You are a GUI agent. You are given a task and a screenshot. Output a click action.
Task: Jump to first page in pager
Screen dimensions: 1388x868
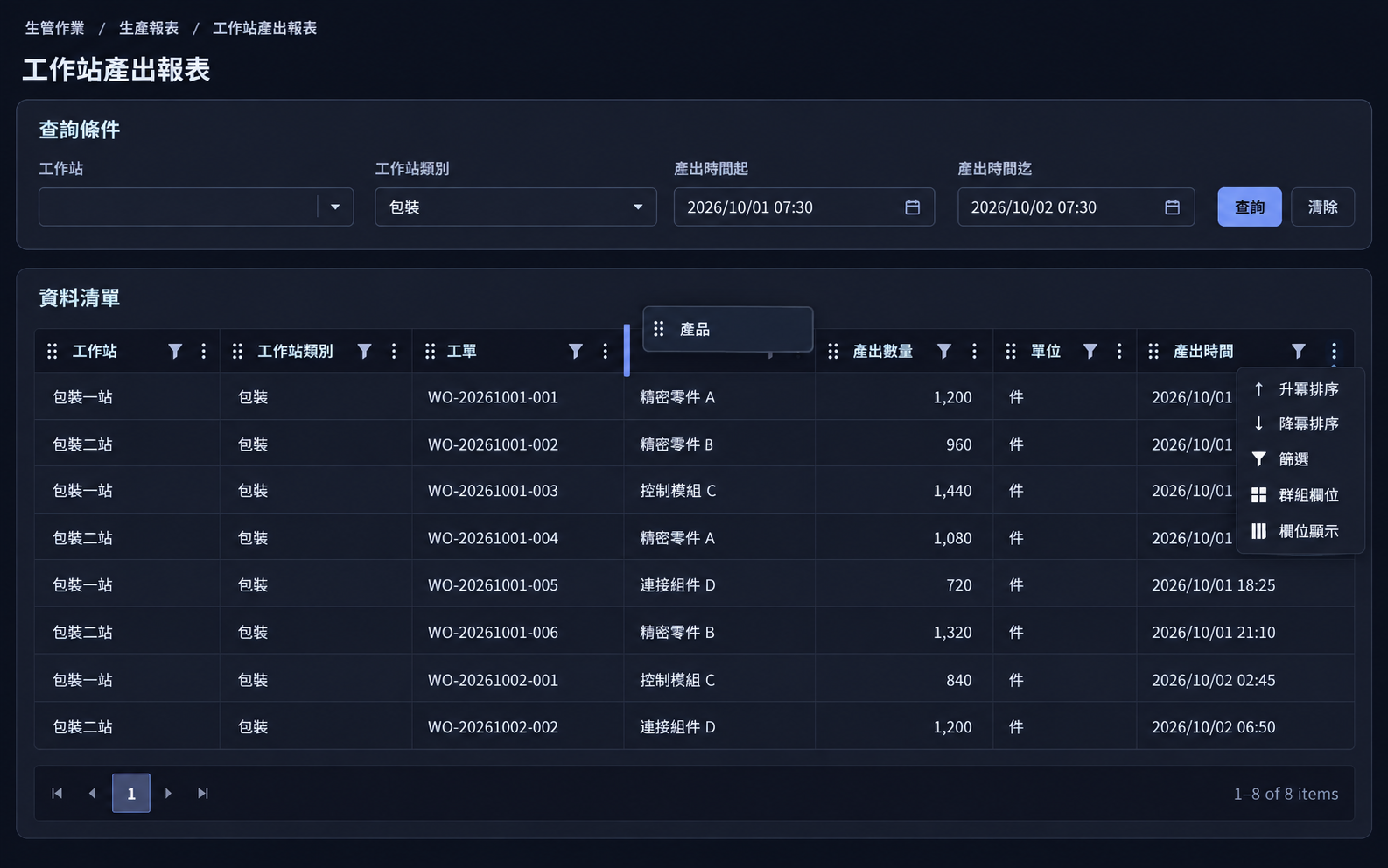click(x=57, y=794)
